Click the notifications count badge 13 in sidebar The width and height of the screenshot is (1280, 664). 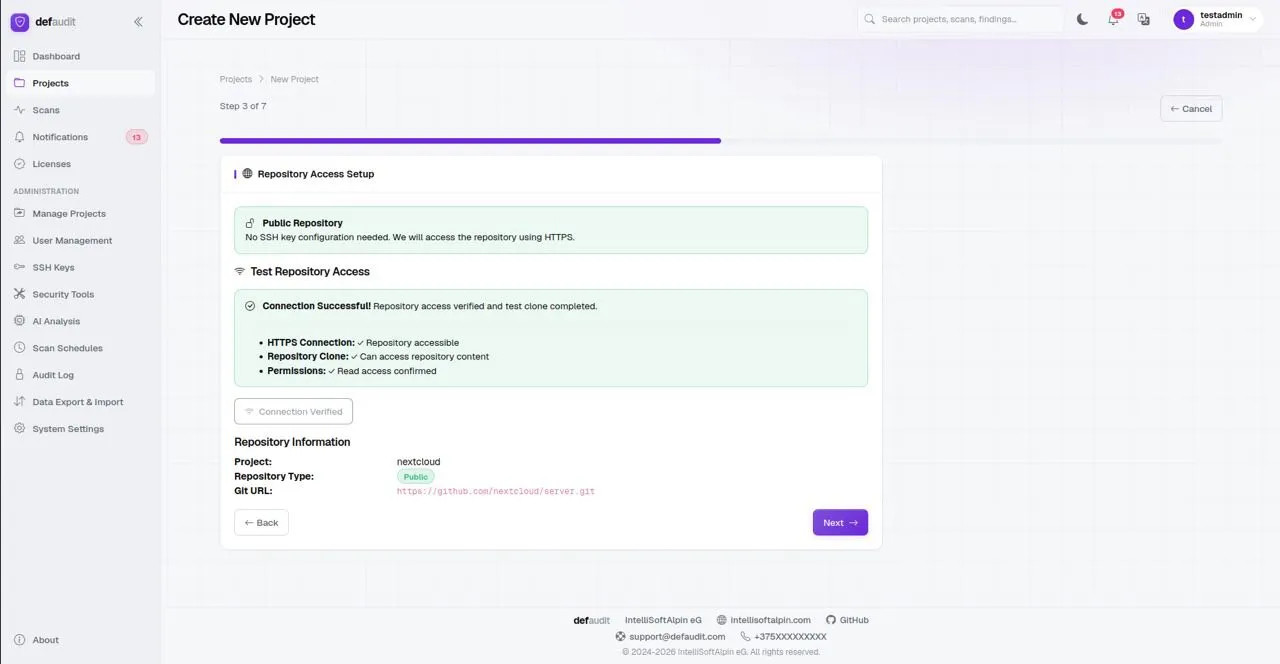137,137
